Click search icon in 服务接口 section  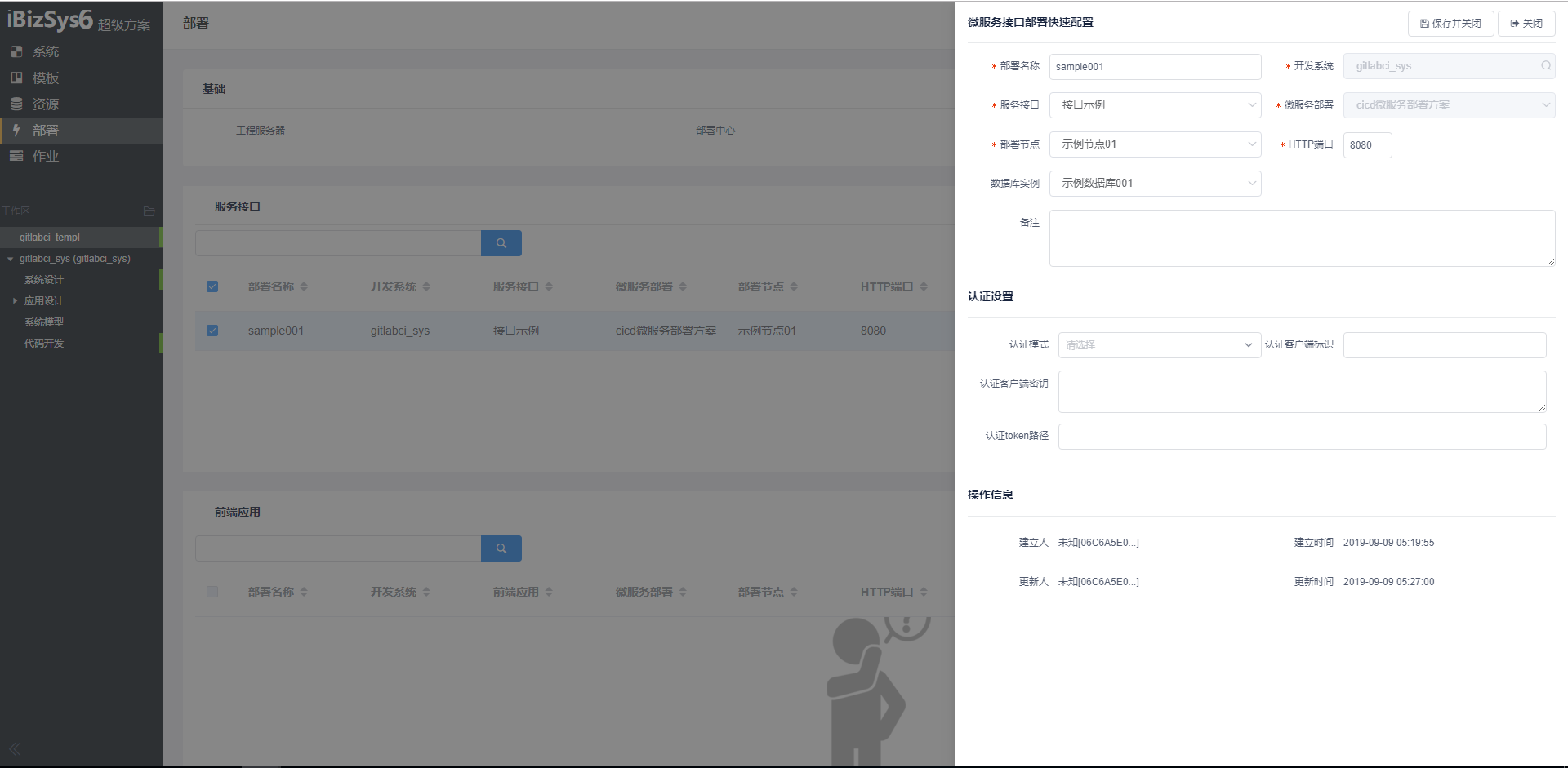tap(501, 243)
